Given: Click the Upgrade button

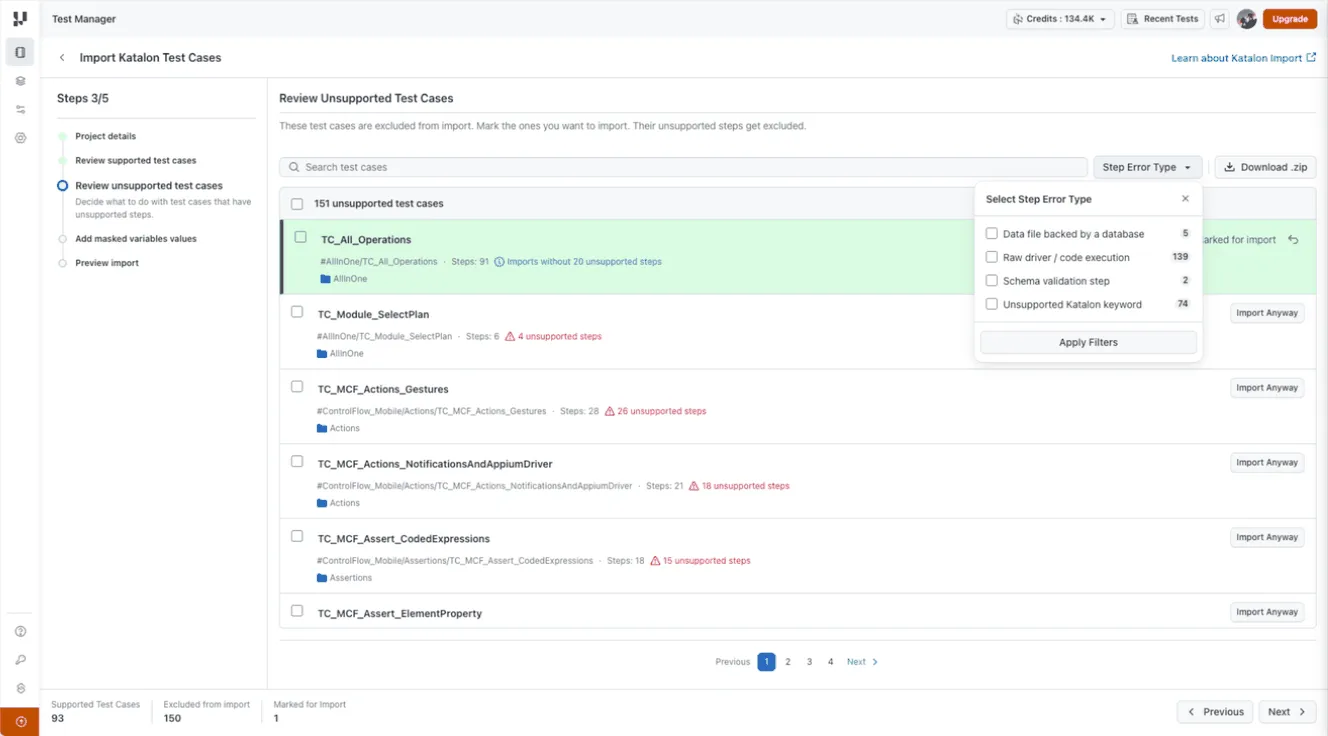Looking at the screenshot, I should (x=1290, y=19).
